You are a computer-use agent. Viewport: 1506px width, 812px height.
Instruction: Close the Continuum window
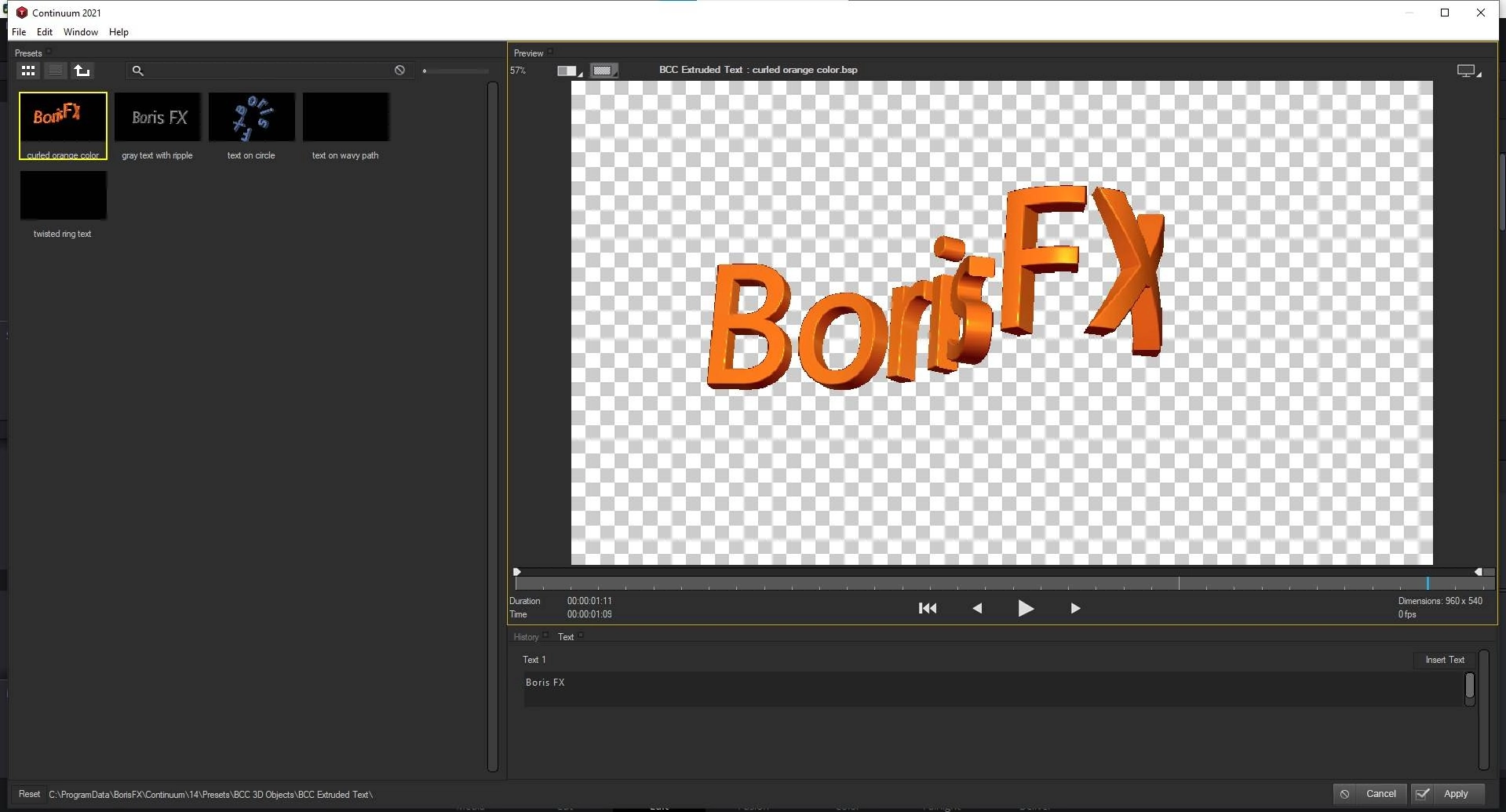(x=1481, y=13)
